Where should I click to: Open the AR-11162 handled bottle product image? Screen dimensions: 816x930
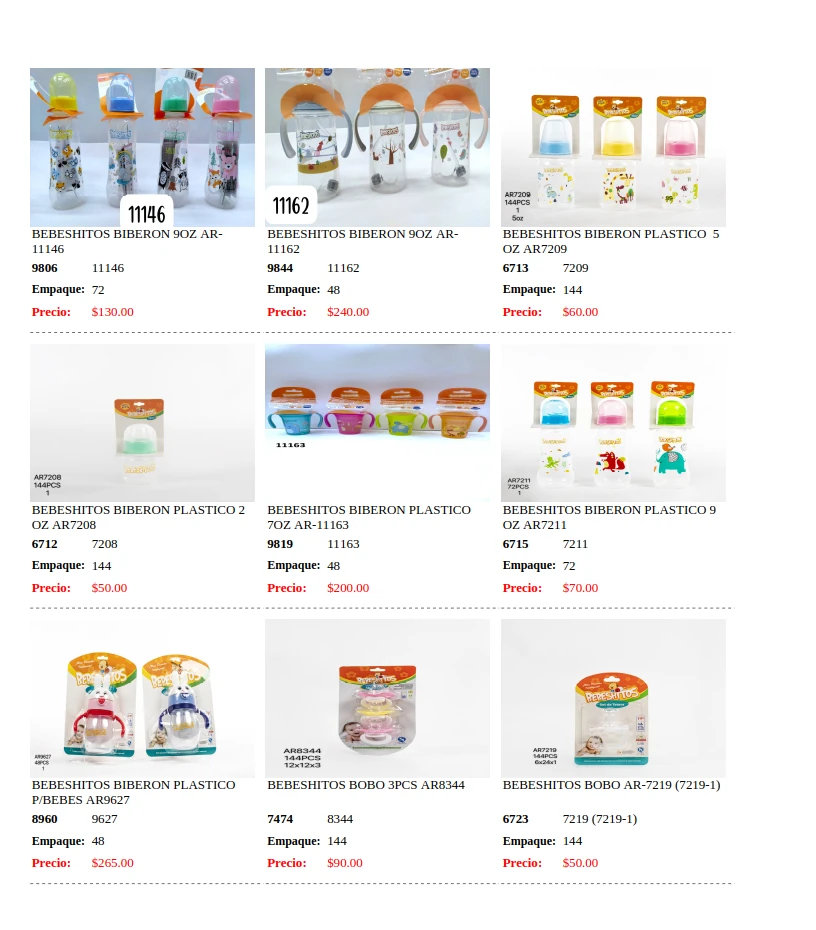click(377, 147)
